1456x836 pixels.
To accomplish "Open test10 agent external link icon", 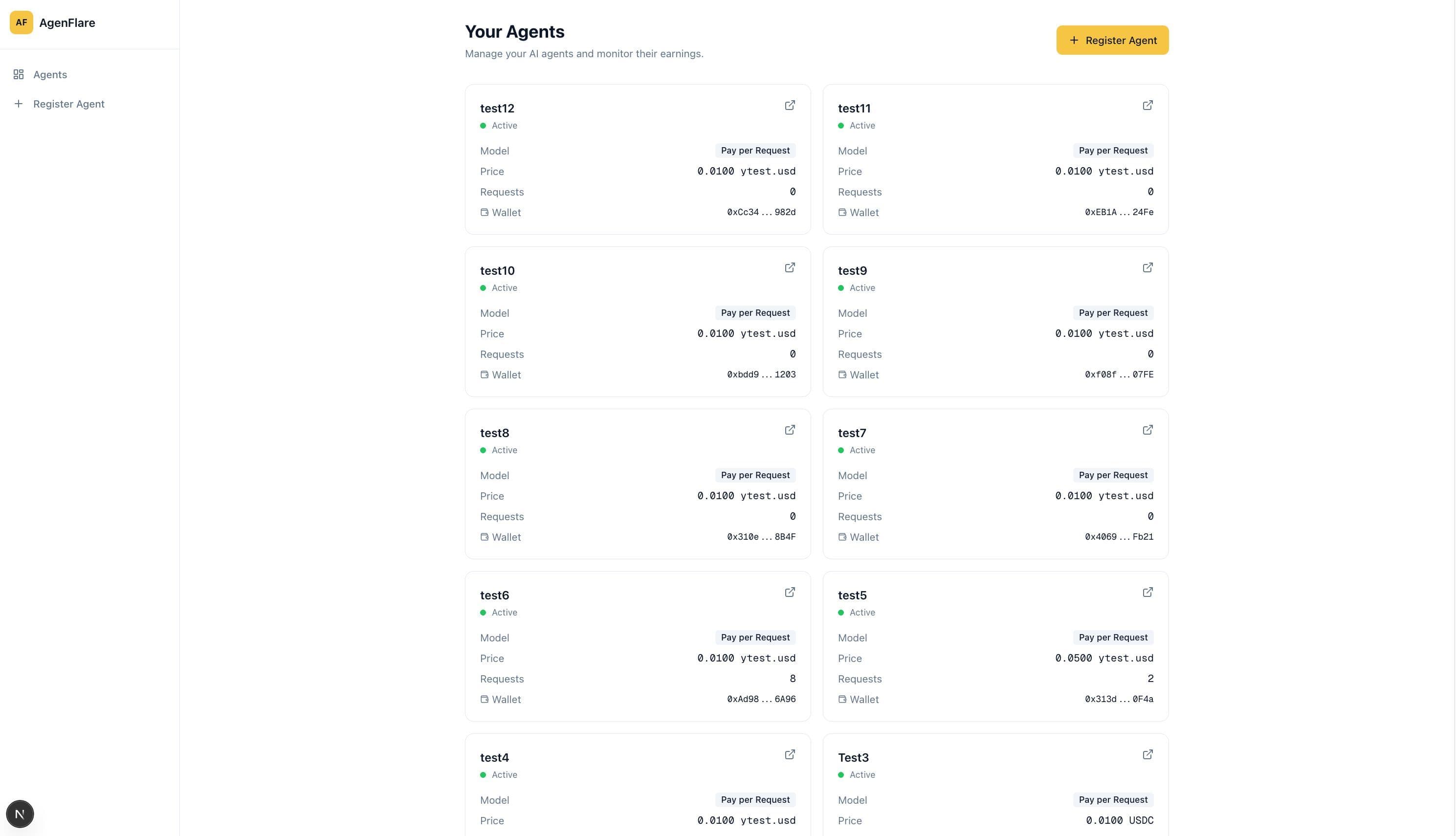I will 790,267.
